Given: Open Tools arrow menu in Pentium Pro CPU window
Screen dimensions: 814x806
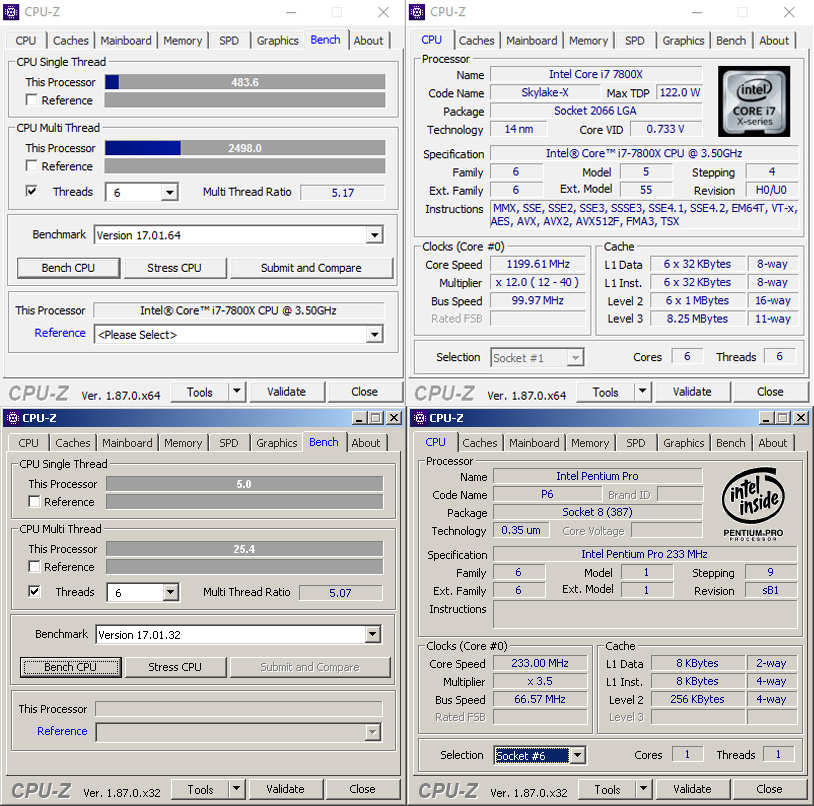Looking at the screenshot, I should pos(644,789).
